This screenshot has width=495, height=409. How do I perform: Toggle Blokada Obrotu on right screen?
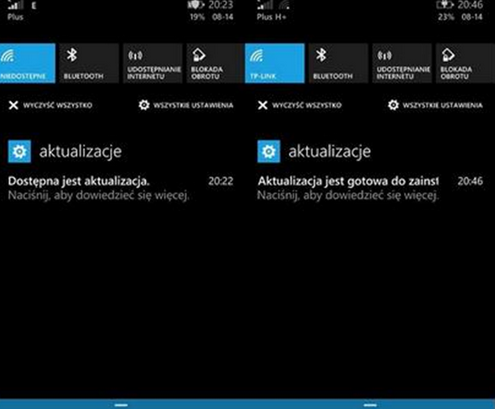pyautogui.click(x=465, y=63)
